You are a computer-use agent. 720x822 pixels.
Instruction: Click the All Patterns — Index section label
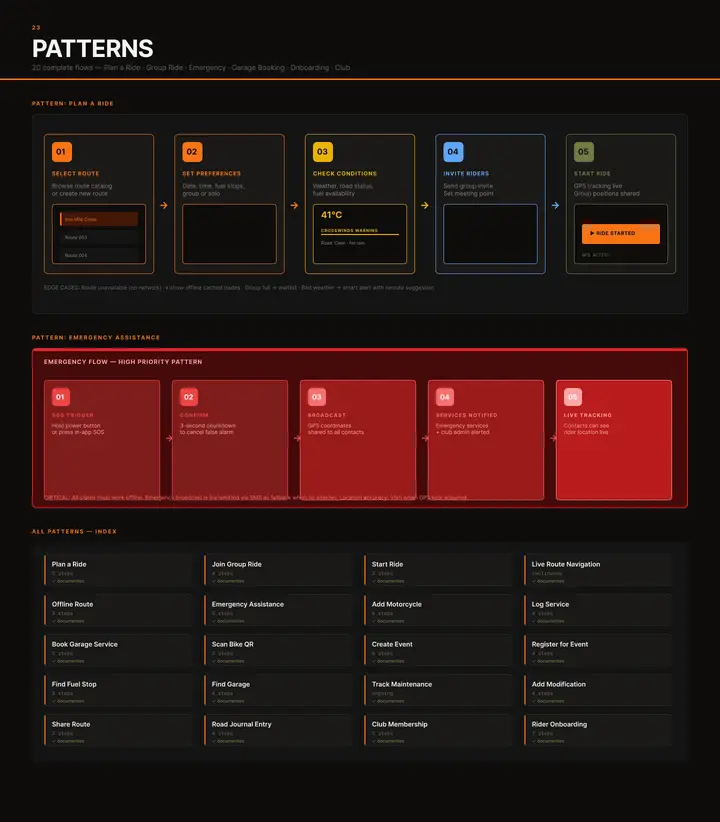tap(74, 532)
